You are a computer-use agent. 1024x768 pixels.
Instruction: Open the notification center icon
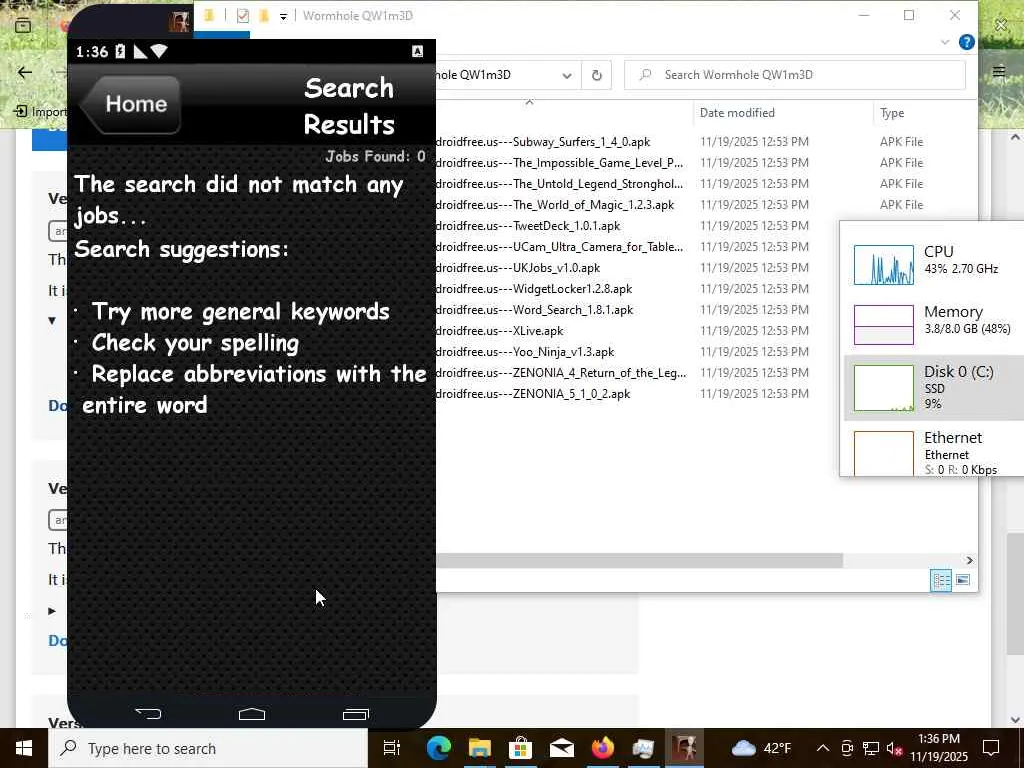(991, 748)
